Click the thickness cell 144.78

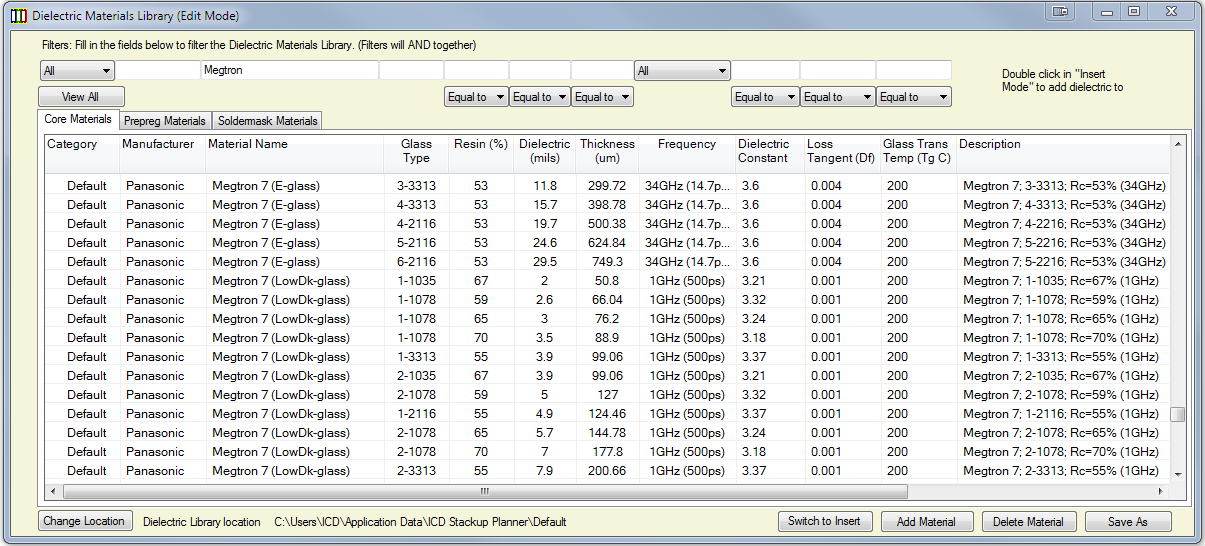[607, 432]
